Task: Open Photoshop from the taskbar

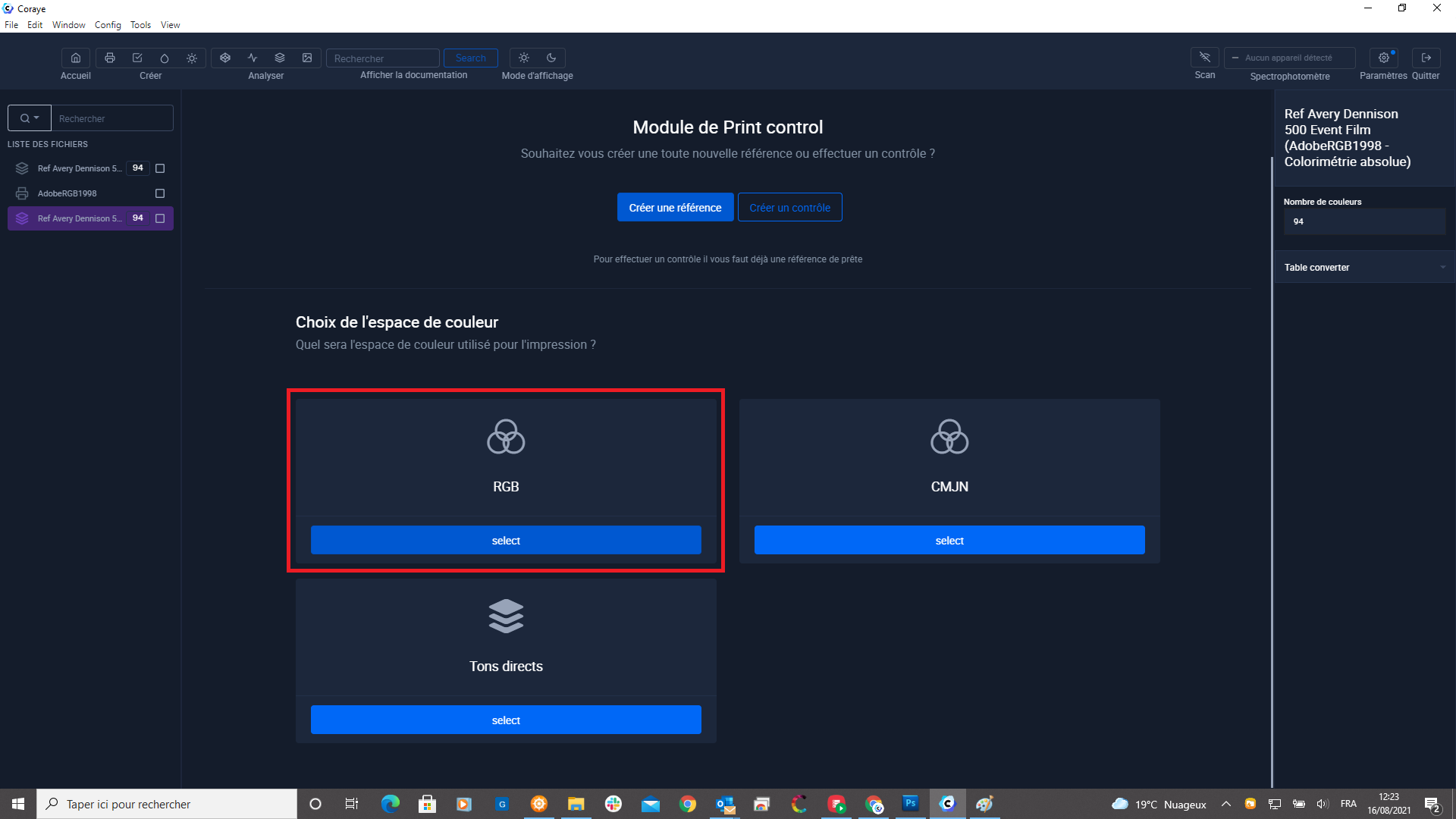Action: (910, 803)
